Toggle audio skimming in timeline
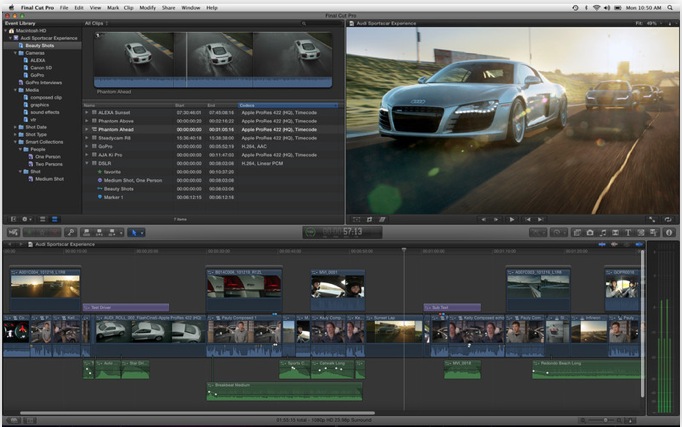Screen dimensions: 682x427 coord(614,244)
